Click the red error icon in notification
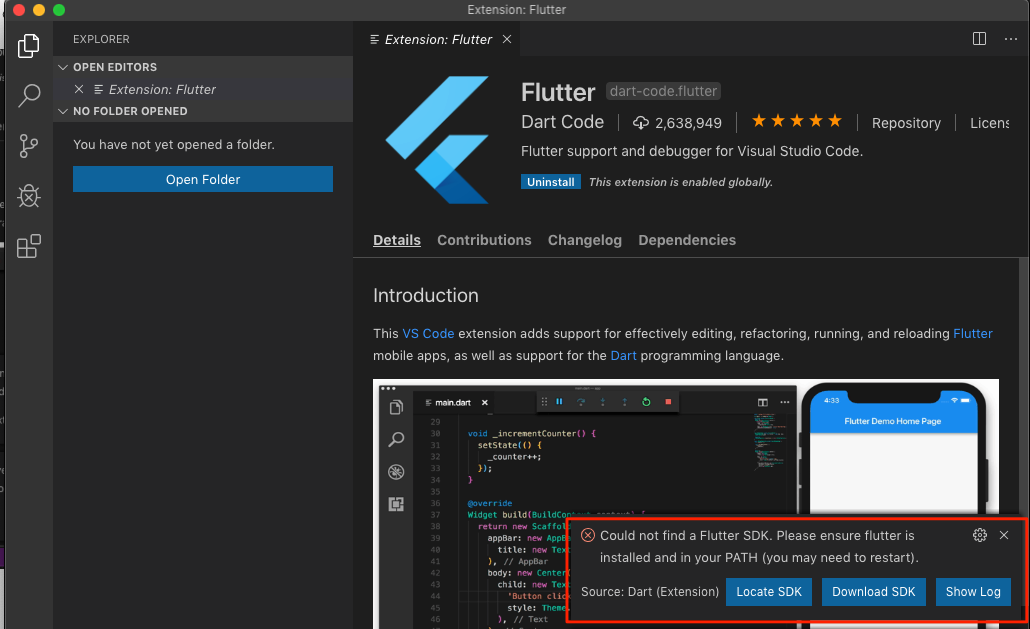1030x629 pixels. 588,535
